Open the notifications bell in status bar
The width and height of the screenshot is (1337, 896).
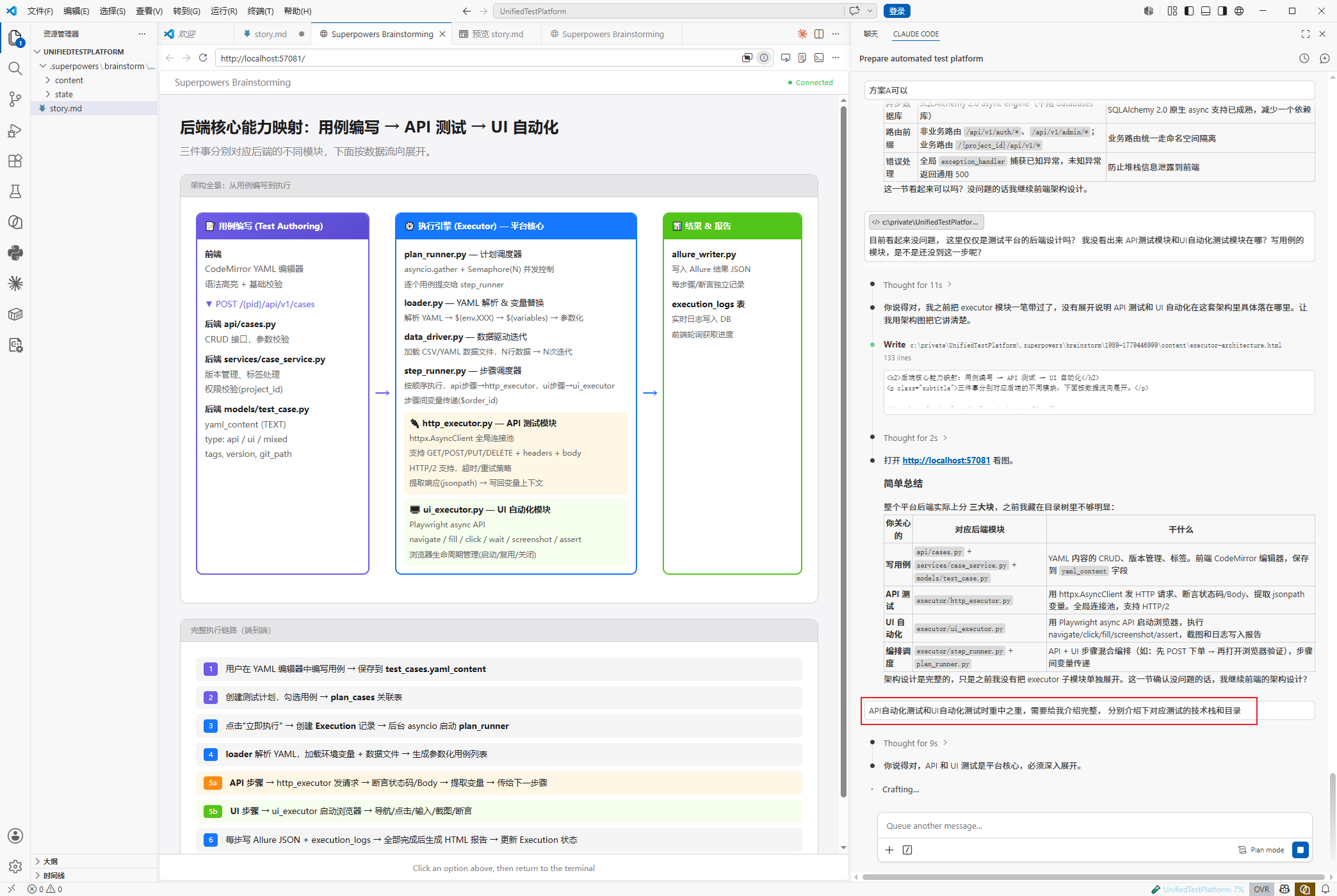click(1326, 890)
